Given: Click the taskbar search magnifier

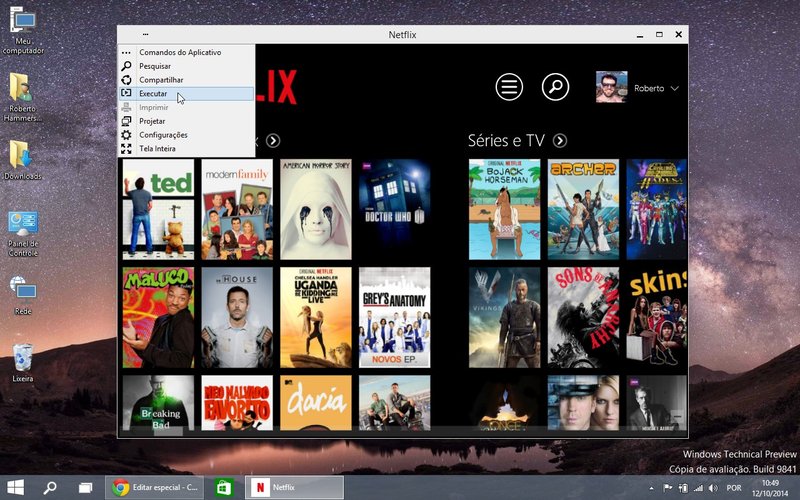Looking at the screenshot, I should pyautogui.click(x=50, y=487).
